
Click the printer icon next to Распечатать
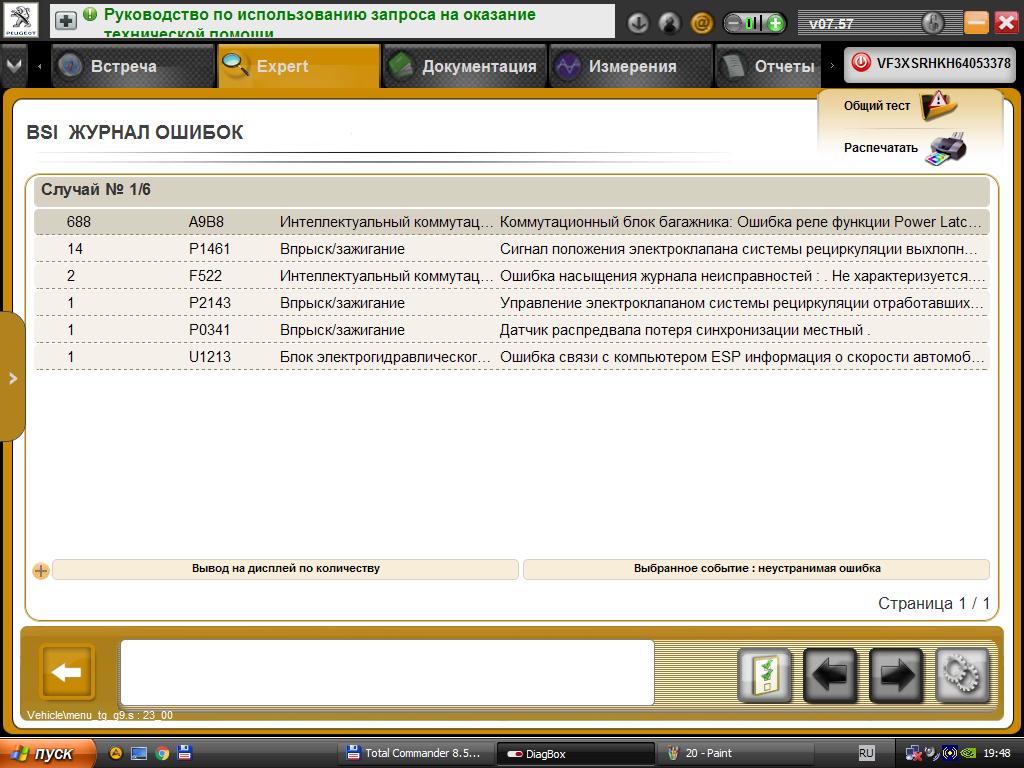pyautogui.click(x=945, y=148)
